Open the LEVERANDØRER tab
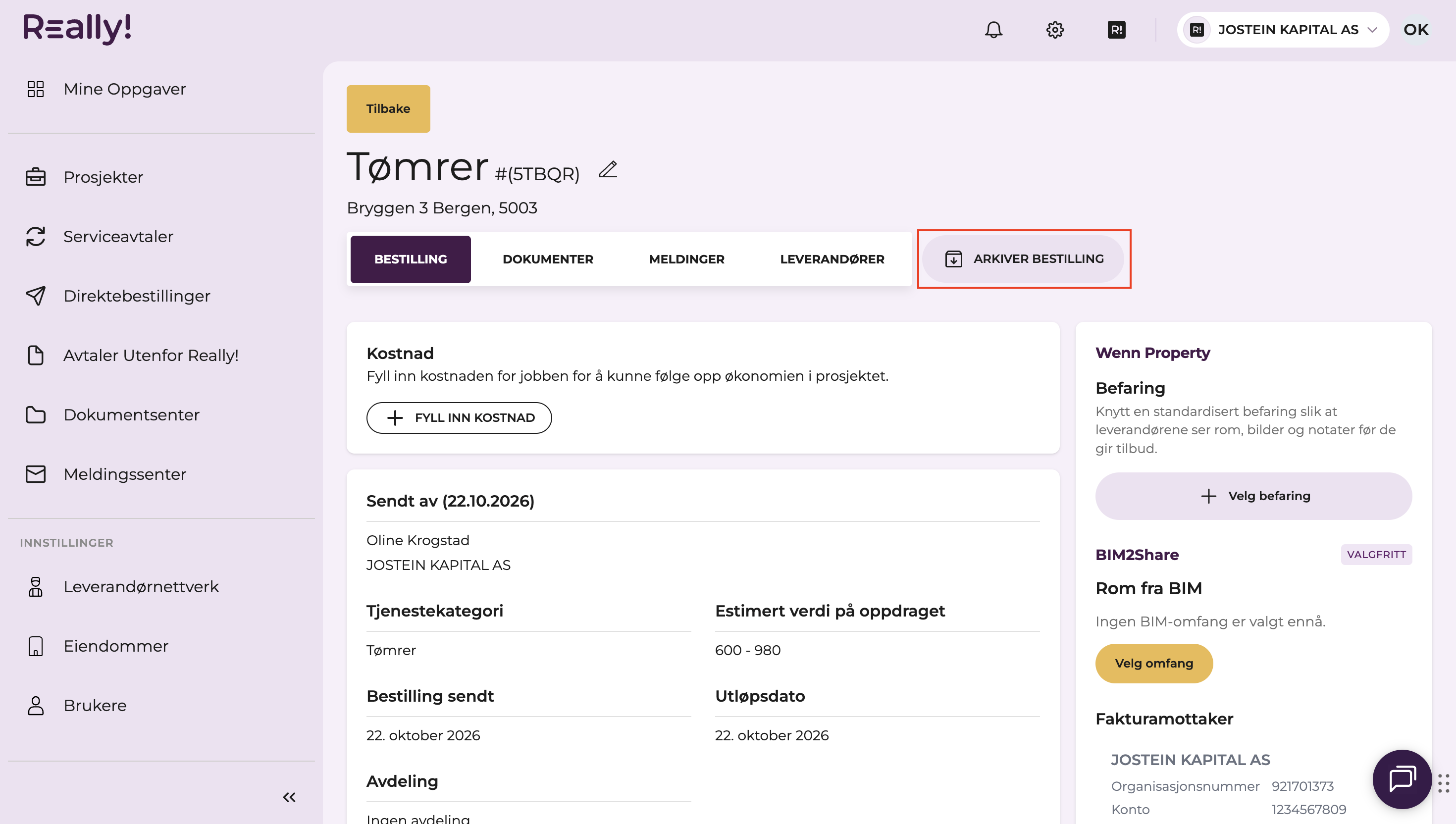The width and height of the screenshot is (1456, 824). 832,259
